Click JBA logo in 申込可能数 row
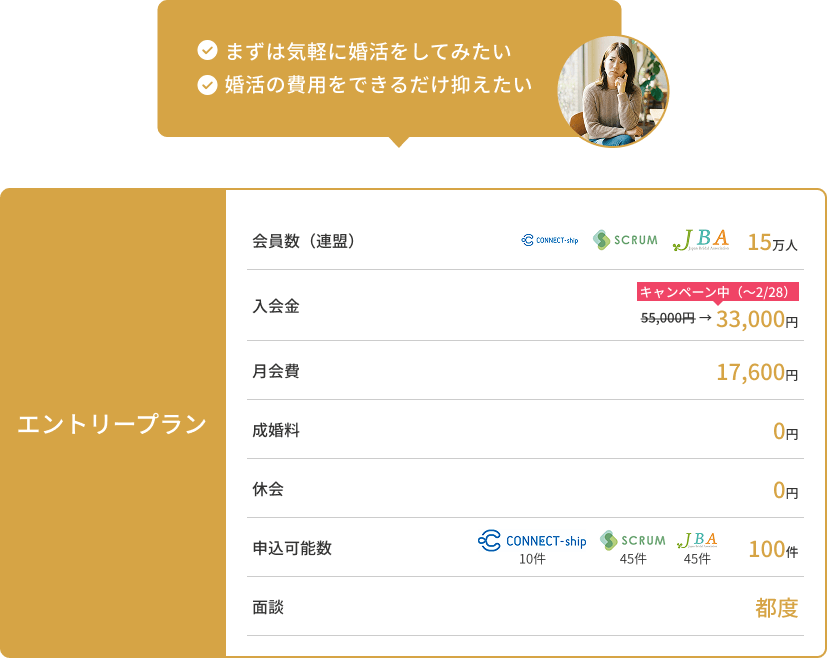The width and height of the screenshot is (827, 658). click(697, 540)
